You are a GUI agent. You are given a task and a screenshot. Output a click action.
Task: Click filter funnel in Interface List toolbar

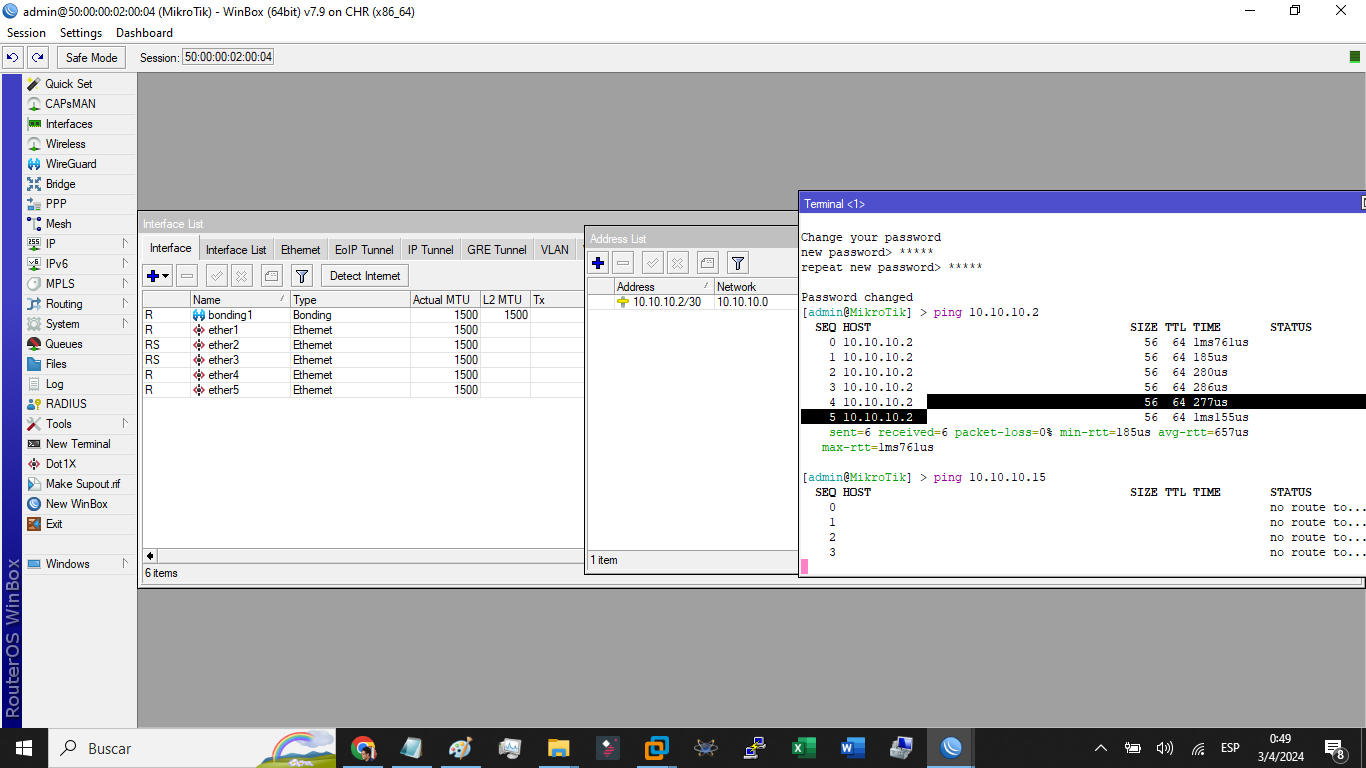(302, 276)
